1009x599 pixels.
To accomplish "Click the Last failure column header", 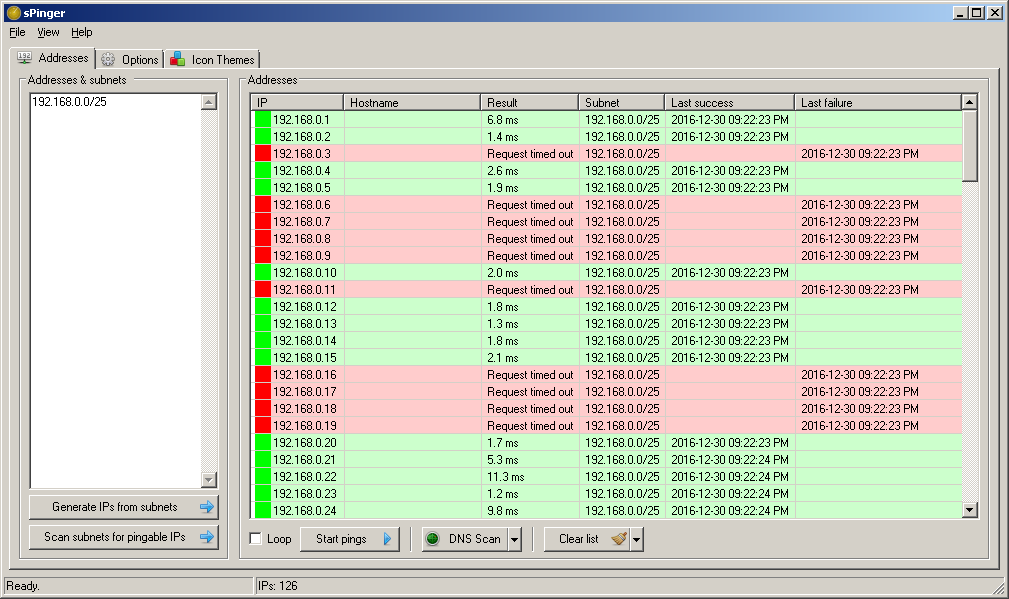I will click(877, 102).
